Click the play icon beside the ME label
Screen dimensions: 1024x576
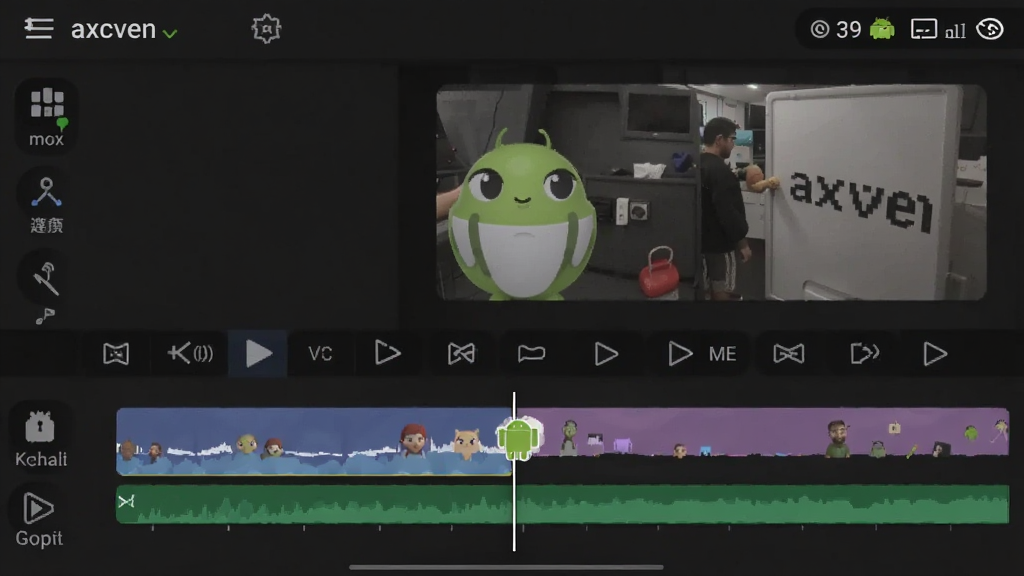pos(680,354)
